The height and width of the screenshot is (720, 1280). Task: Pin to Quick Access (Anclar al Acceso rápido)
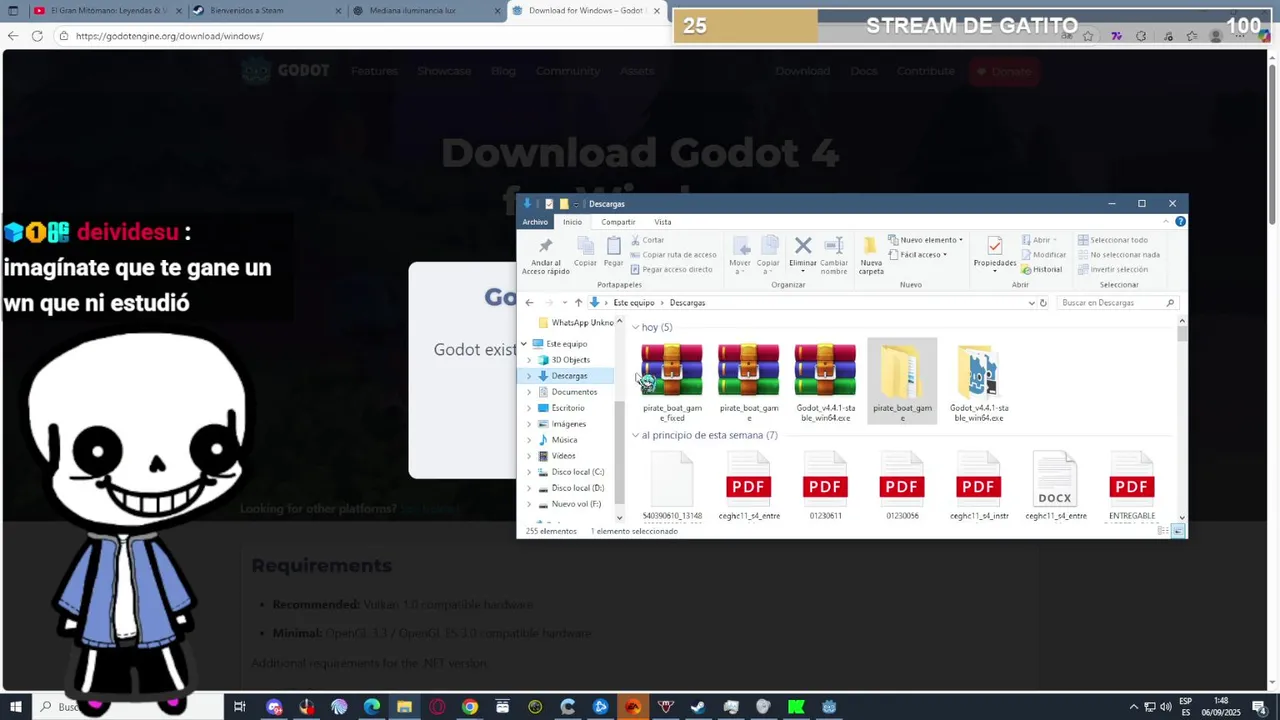pyautogui.click(x=545, y=255)
